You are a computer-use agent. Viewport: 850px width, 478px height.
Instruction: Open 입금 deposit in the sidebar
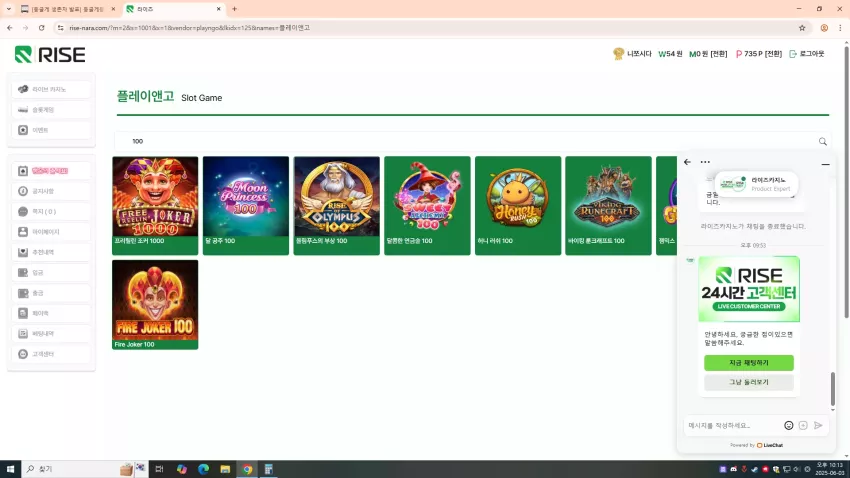point(51,273)
